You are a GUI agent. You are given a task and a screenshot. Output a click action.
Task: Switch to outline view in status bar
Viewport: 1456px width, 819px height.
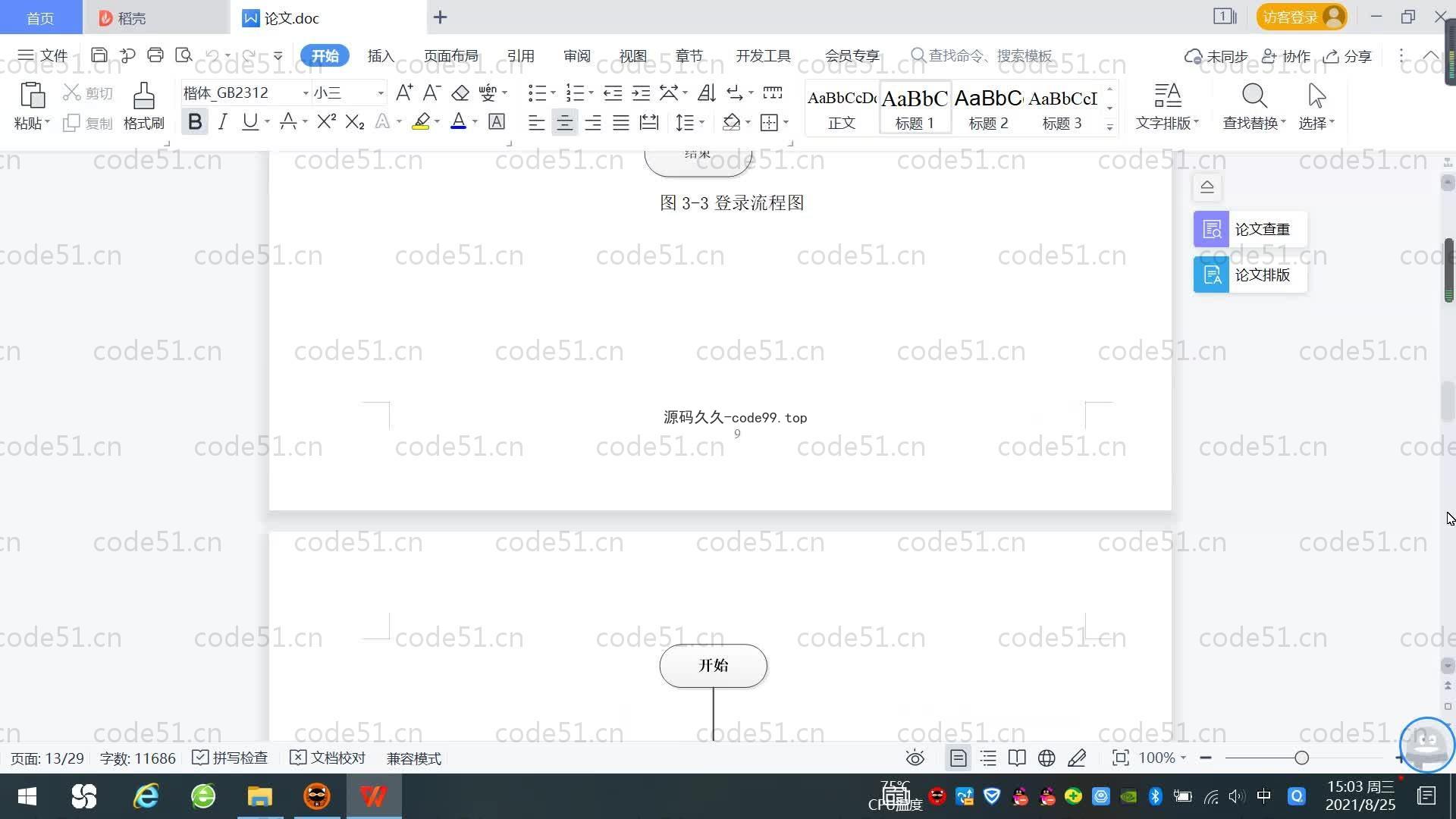point(988,758)
